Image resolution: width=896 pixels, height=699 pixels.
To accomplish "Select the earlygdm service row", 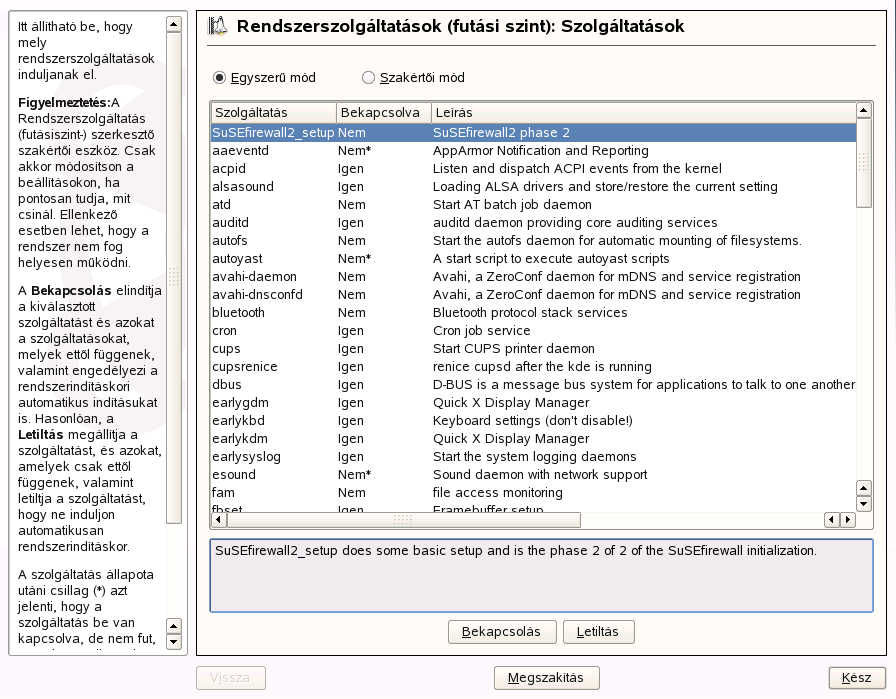I will [533, 403].
